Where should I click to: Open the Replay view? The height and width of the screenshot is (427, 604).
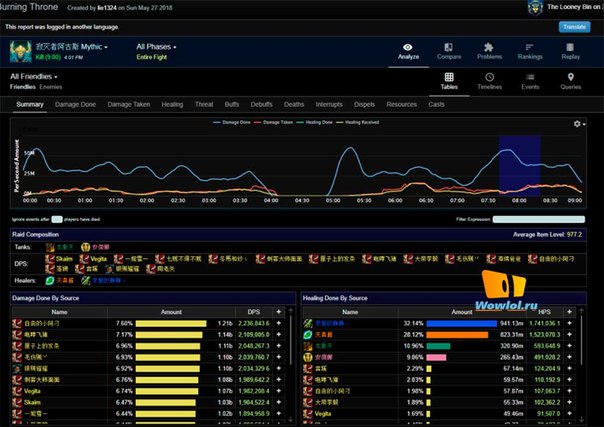(570, 51)
